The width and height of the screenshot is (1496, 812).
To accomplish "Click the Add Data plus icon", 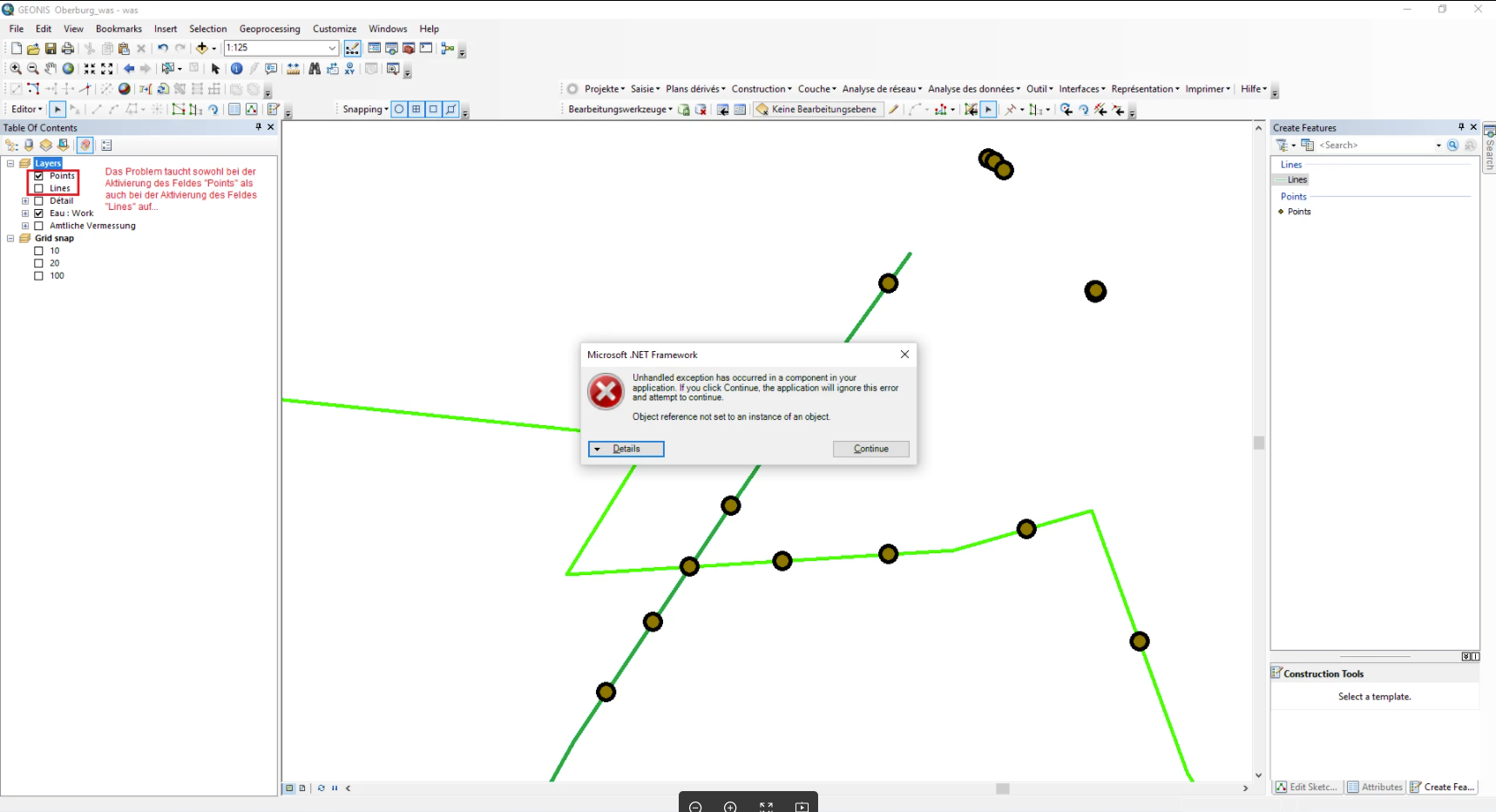I will 202,48.
